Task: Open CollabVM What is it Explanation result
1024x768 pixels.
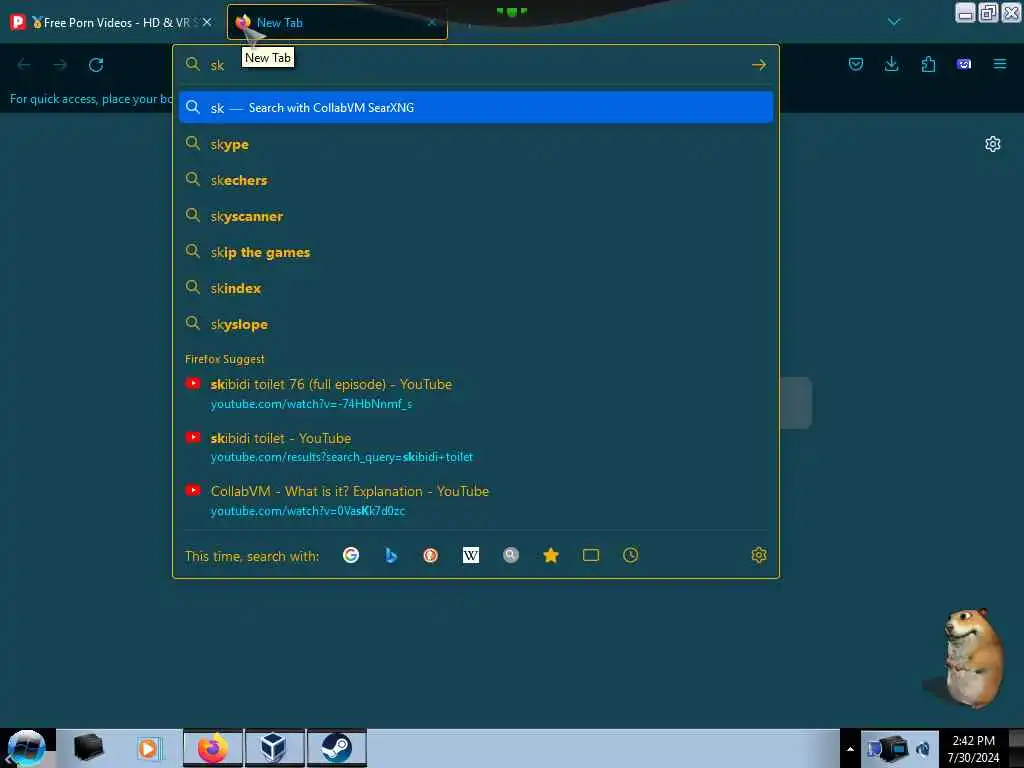Action: [475, 501]
